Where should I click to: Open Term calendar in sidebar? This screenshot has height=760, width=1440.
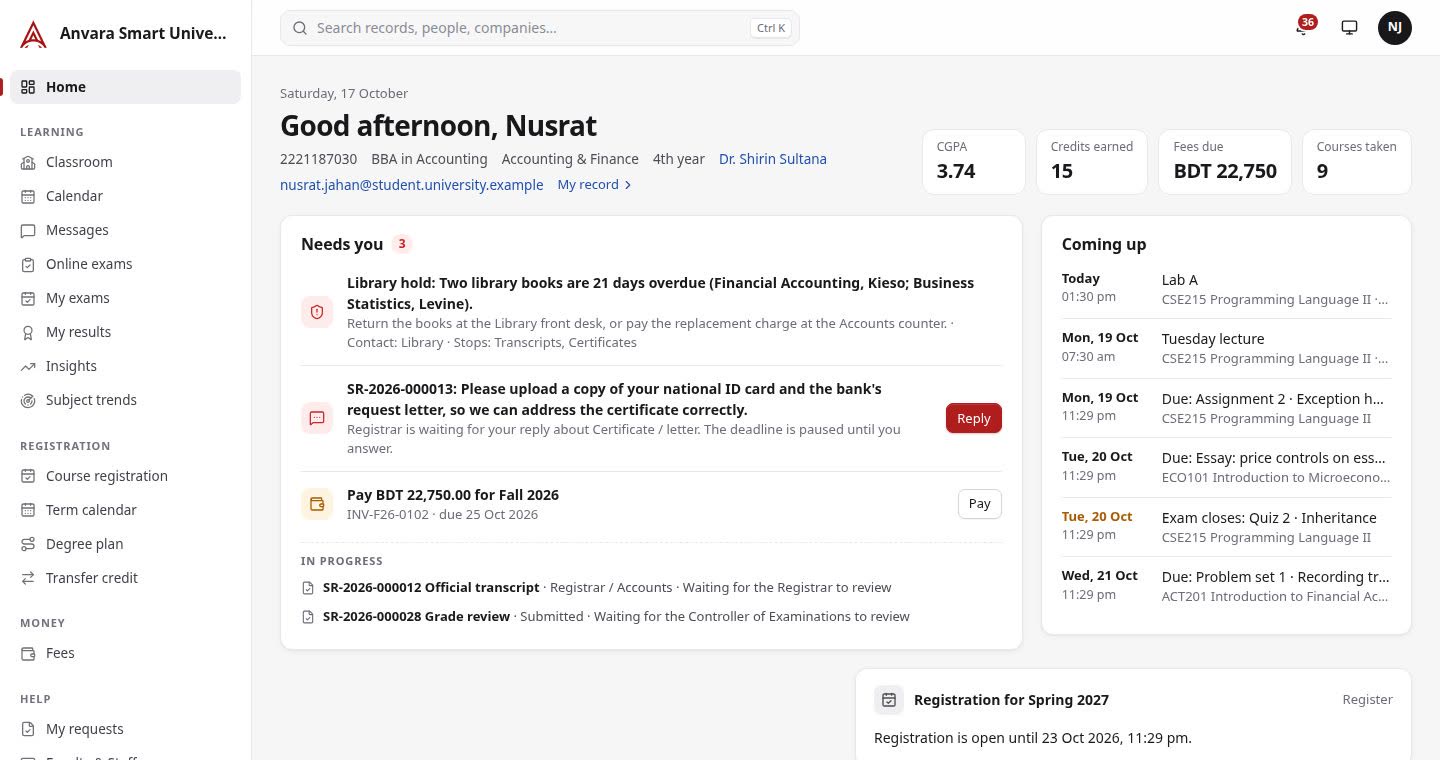(126, 510)
